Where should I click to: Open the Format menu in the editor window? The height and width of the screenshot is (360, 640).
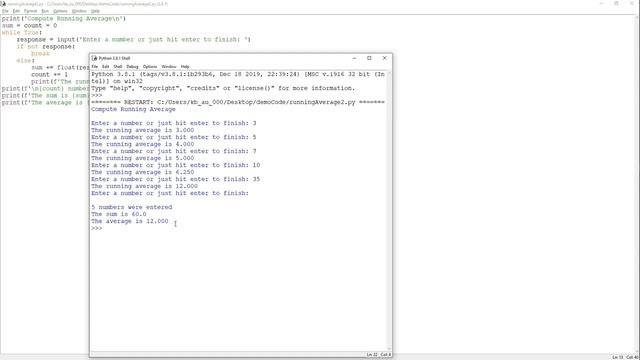tap(31, 11)
